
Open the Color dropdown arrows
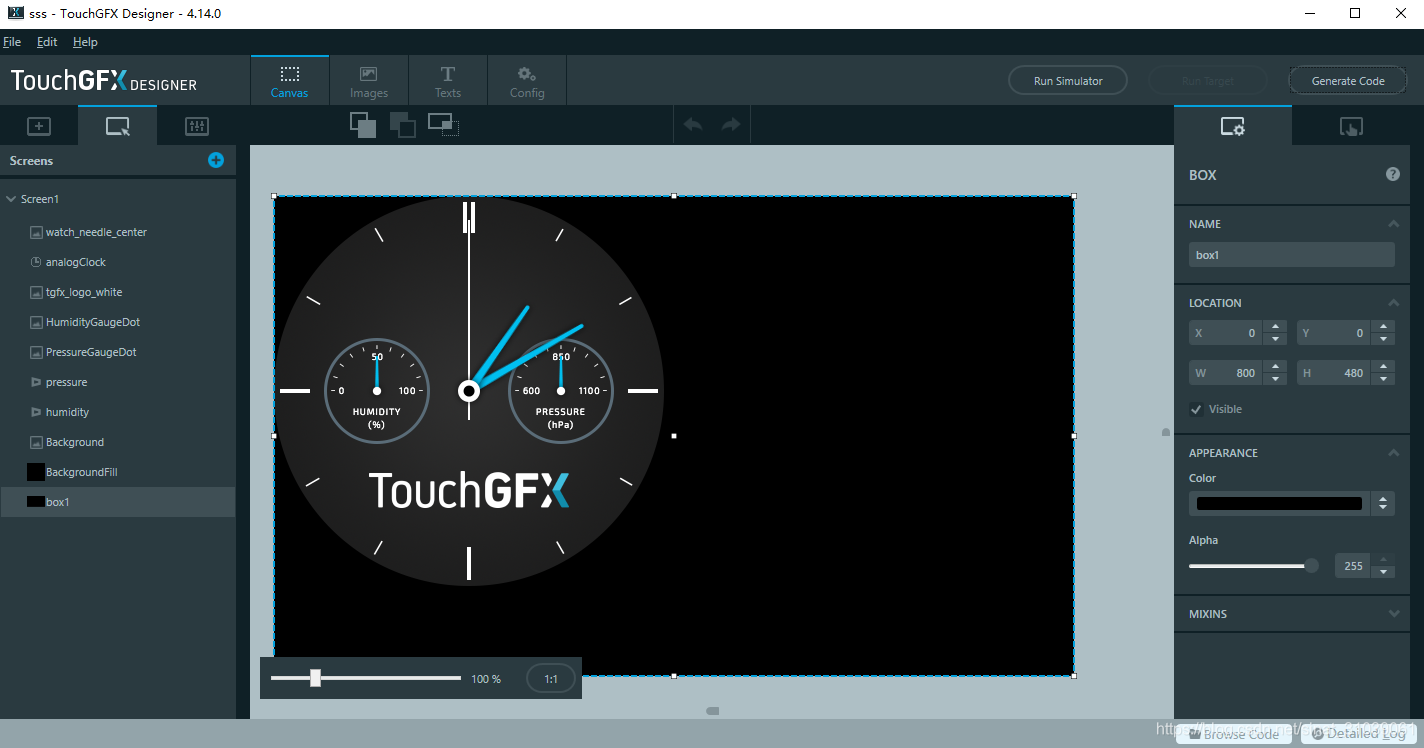[1383, 503]
